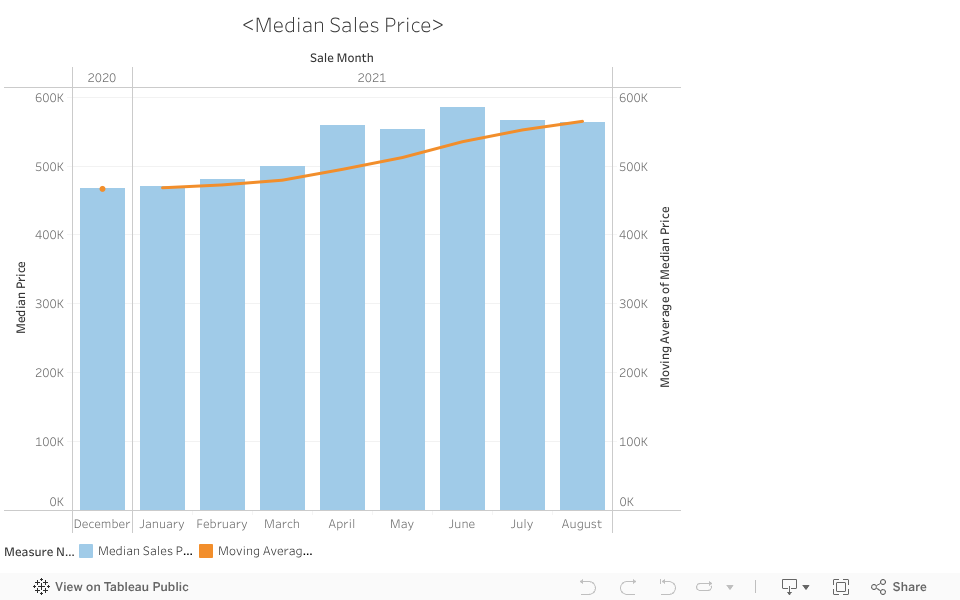The image size is (960, 600).
Task: Click the blue Median Sales Price legend swatch
Action: (86, 551)
